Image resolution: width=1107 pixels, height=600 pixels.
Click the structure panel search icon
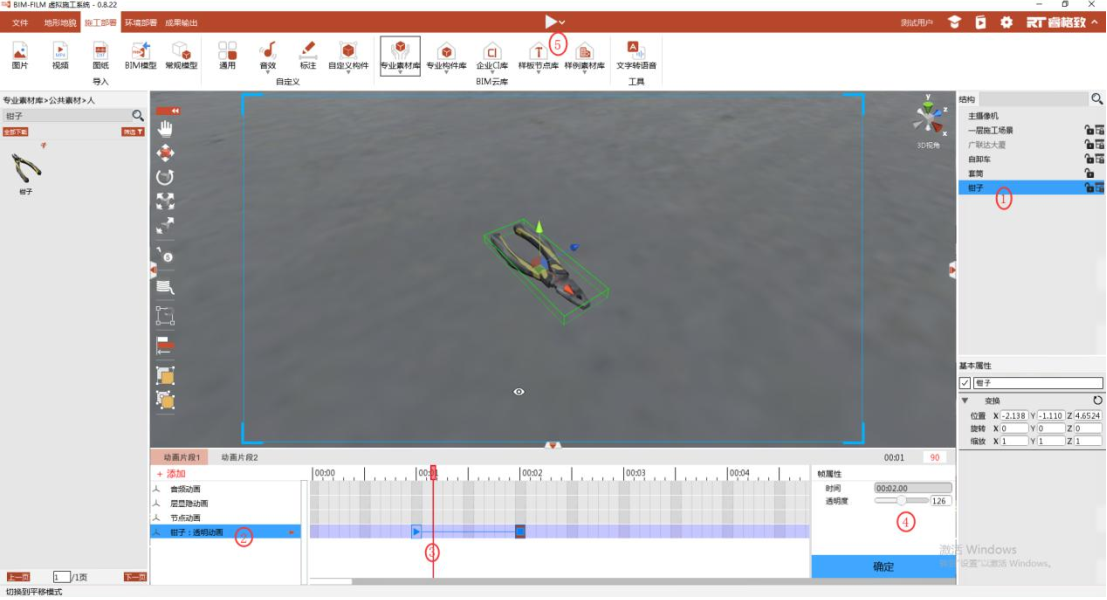tap(1096, 100)
